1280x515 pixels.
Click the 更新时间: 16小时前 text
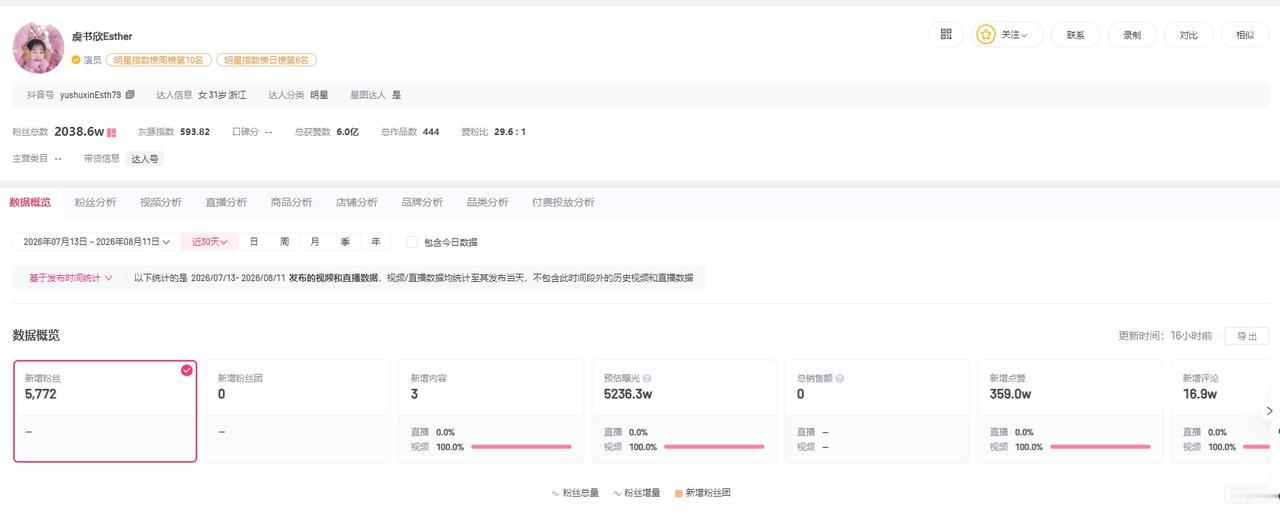pos(1165,336)
